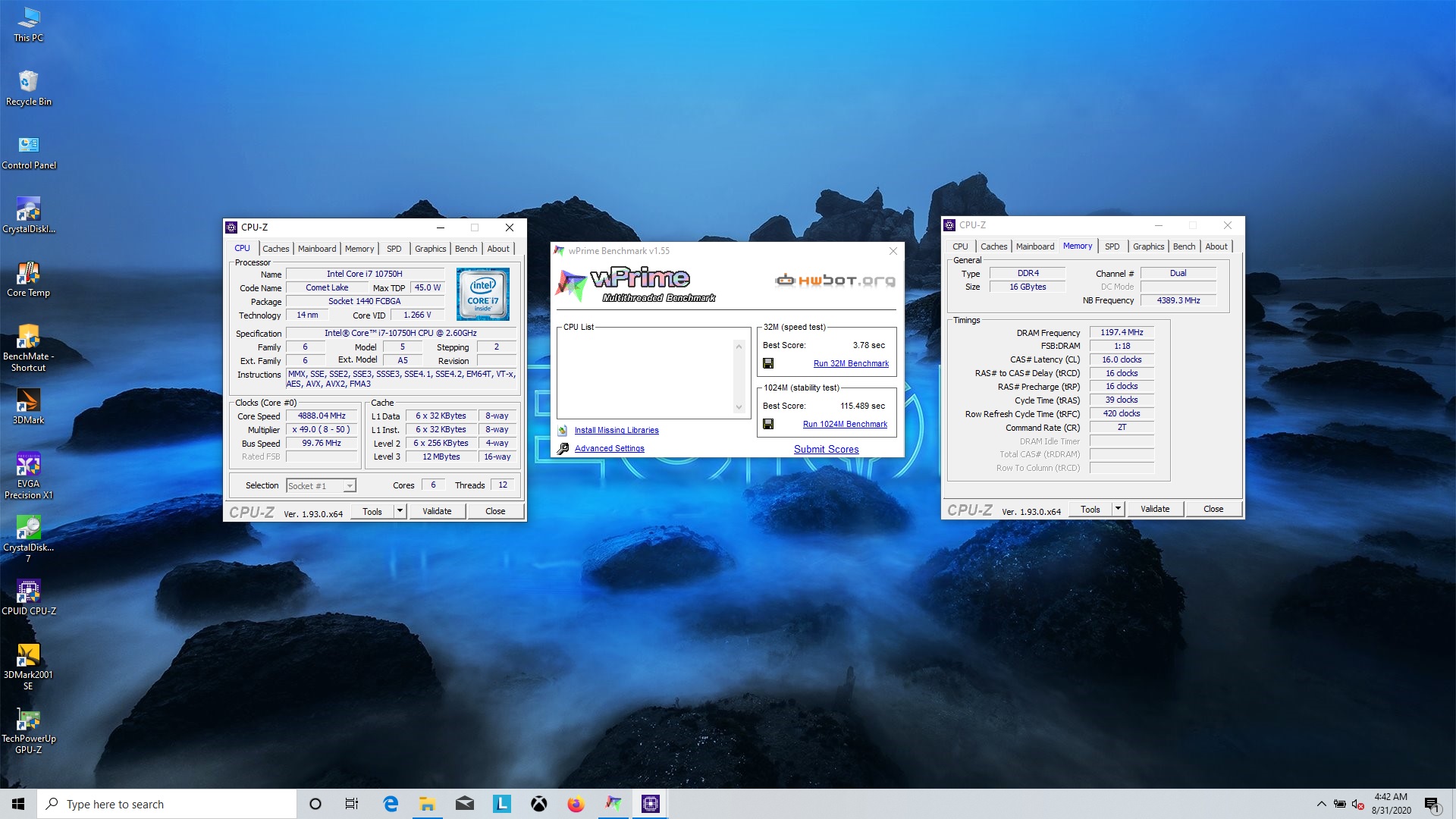The image size is (1456, 819).
Task: Launch 3DMark desktop icon
Action: [x=29, y=406]
